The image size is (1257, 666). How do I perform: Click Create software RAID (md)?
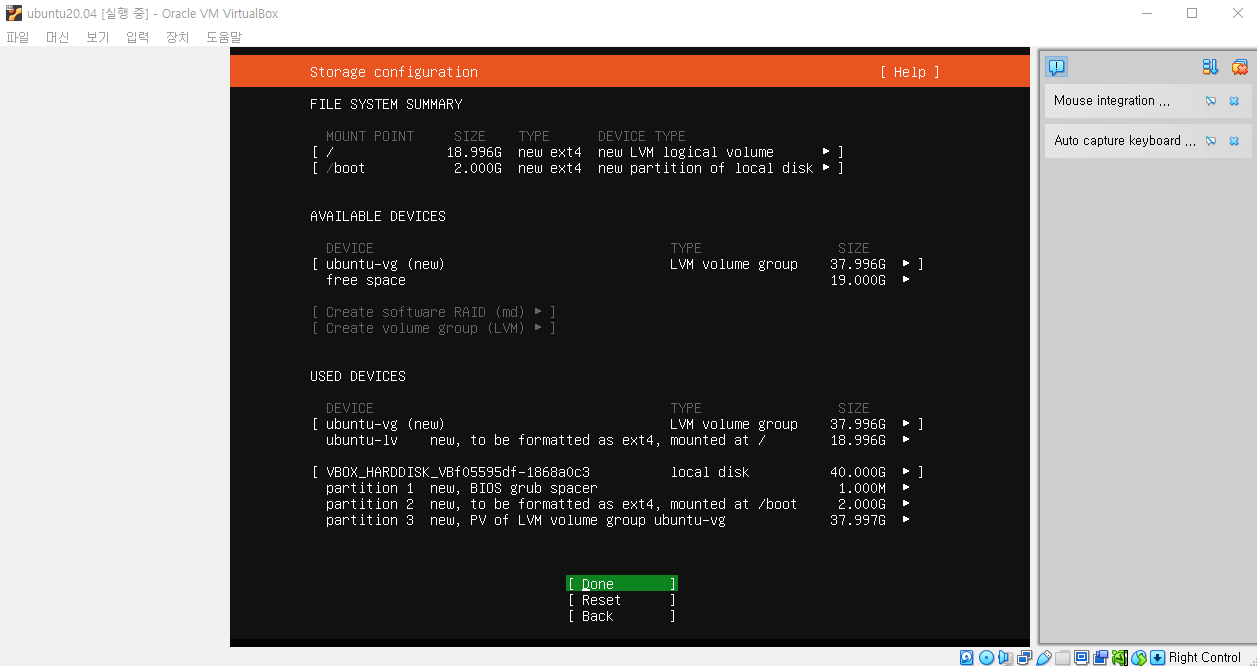point(434,312)
